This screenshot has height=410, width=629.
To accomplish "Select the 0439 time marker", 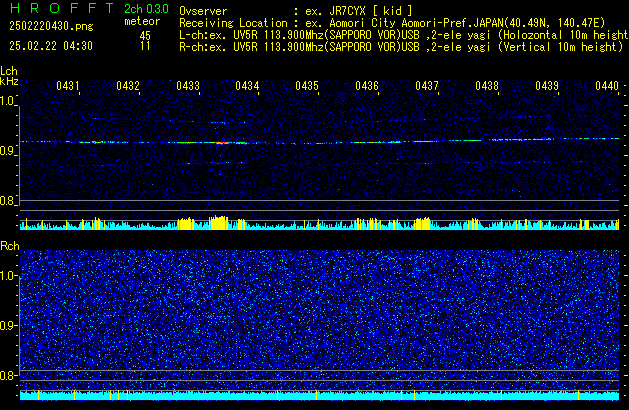I will 547,86.
